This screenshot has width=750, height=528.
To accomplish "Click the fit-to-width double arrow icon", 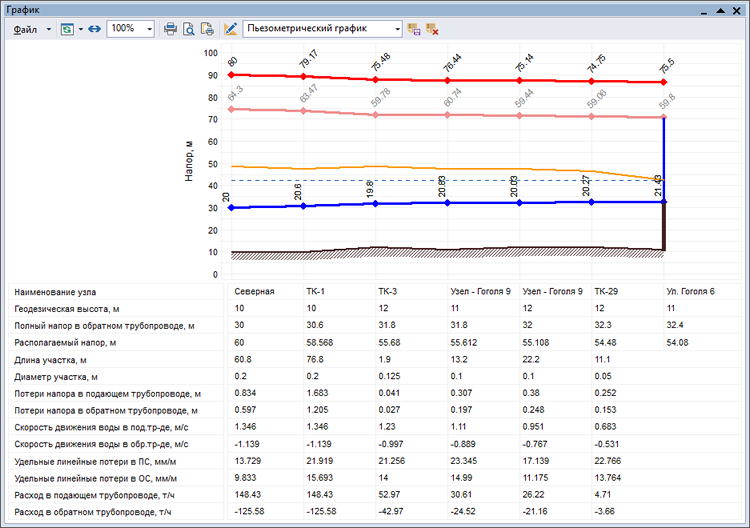I will 94,29.
